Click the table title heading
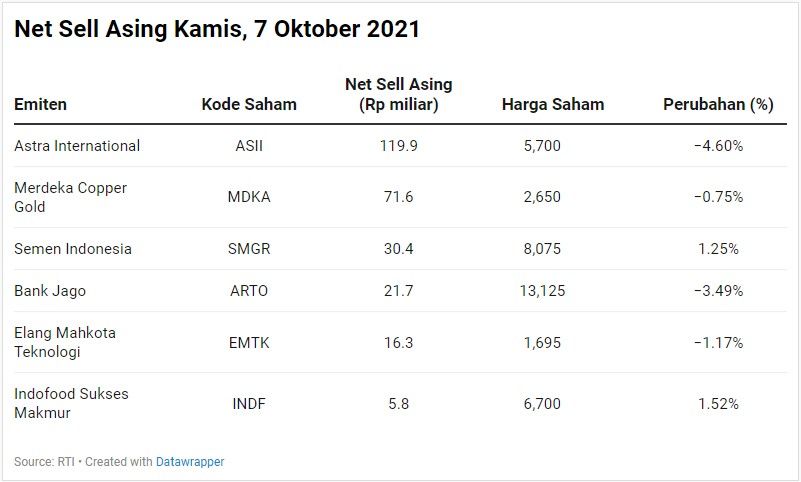The image size is (801, 482). pyautogui.click(x=217, y=30)
